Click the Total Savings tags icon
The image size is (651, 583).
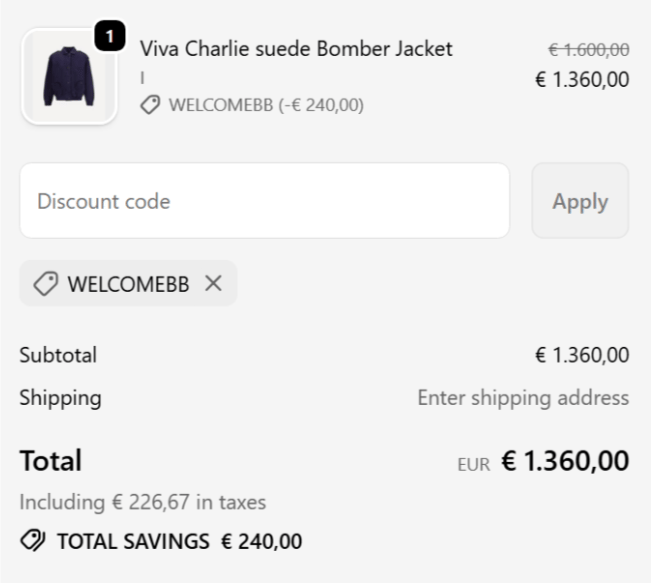click(x=32, y=542)
